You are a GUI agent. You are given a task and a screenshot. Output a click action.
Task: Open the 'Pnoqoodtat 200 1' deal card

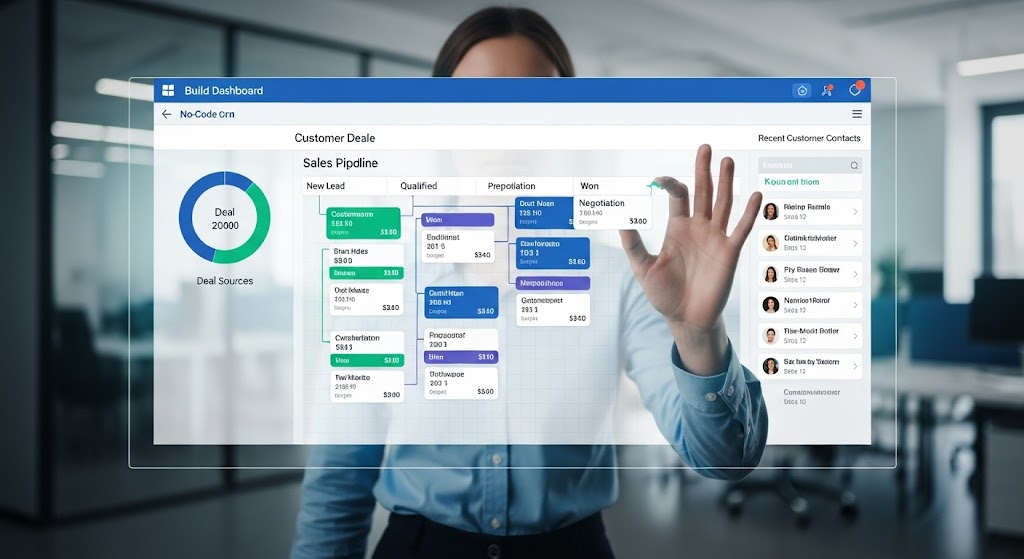tap(461, 340)
